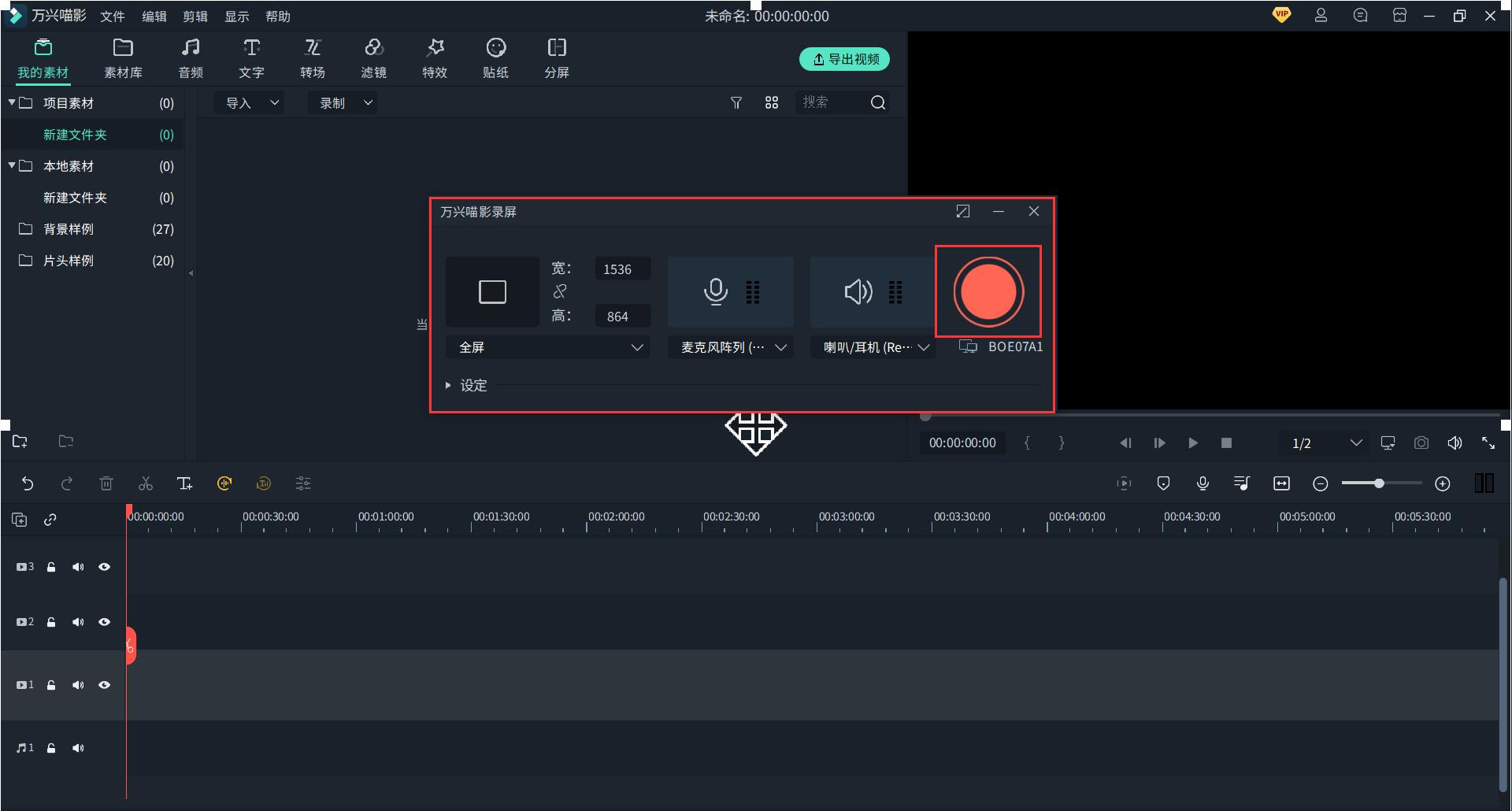Open the microphone icon in recorder

click(x=715, y=291)
